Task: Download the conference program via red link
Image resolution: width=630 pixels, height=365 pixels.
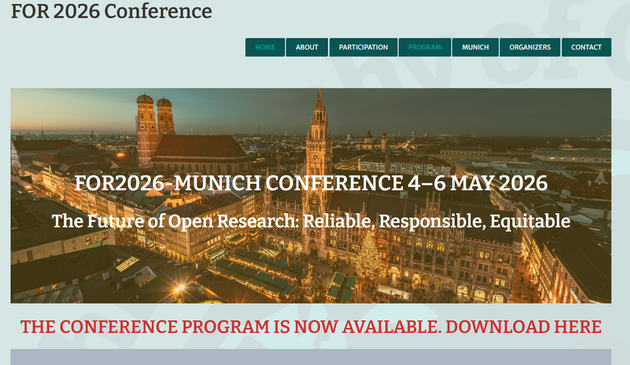Action: click(311, 327)
